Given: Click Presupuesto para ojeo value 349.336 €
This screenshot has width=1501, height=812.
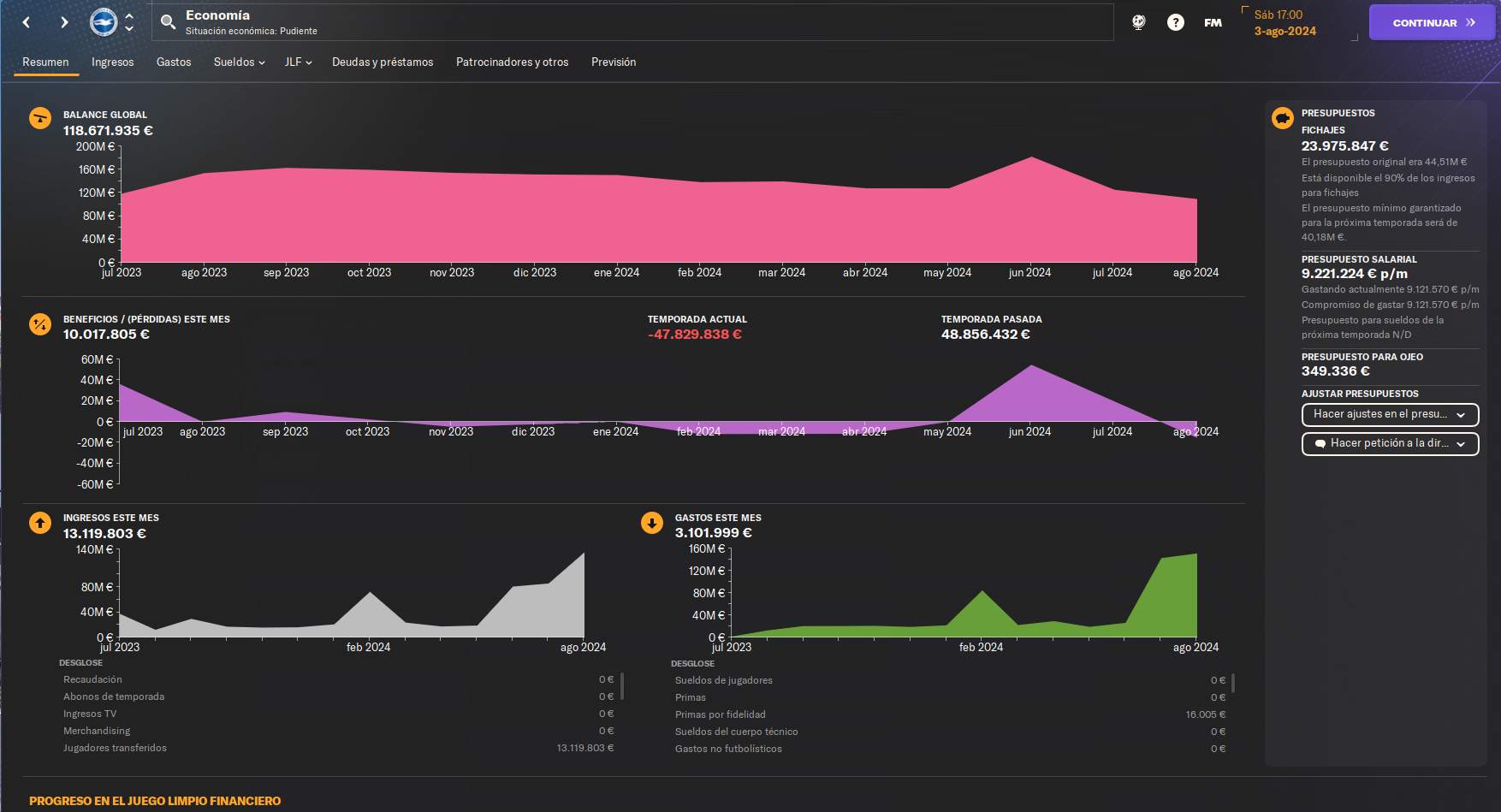Looking at the screenshot, I should (x=1336, y=371).
